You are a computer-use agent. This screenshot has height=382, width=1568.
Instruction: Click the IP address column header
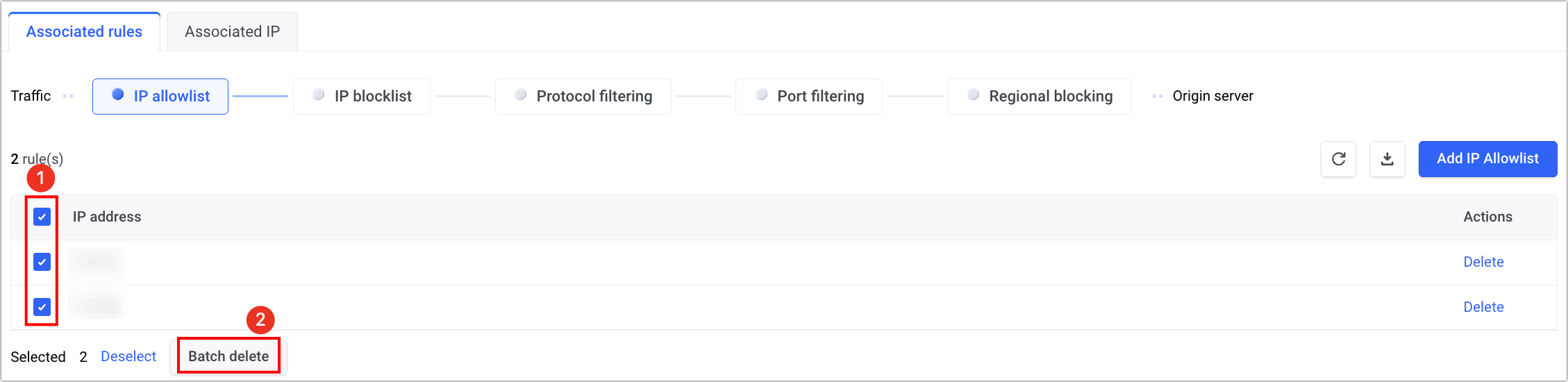pos(107,217)
